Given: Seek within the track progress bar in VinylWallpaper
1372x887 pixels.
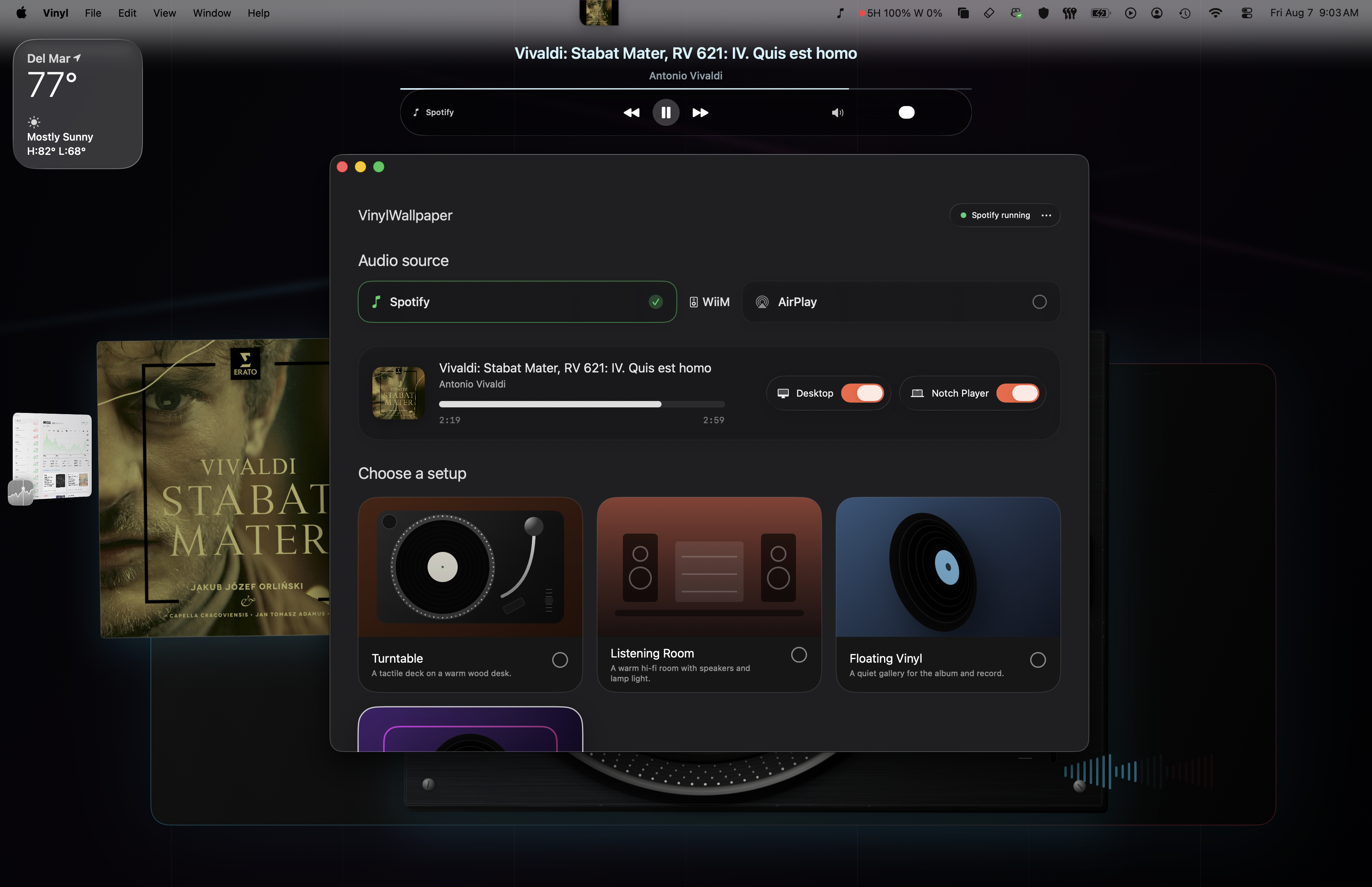Looking at the screenshot, I should click(582, 404).
